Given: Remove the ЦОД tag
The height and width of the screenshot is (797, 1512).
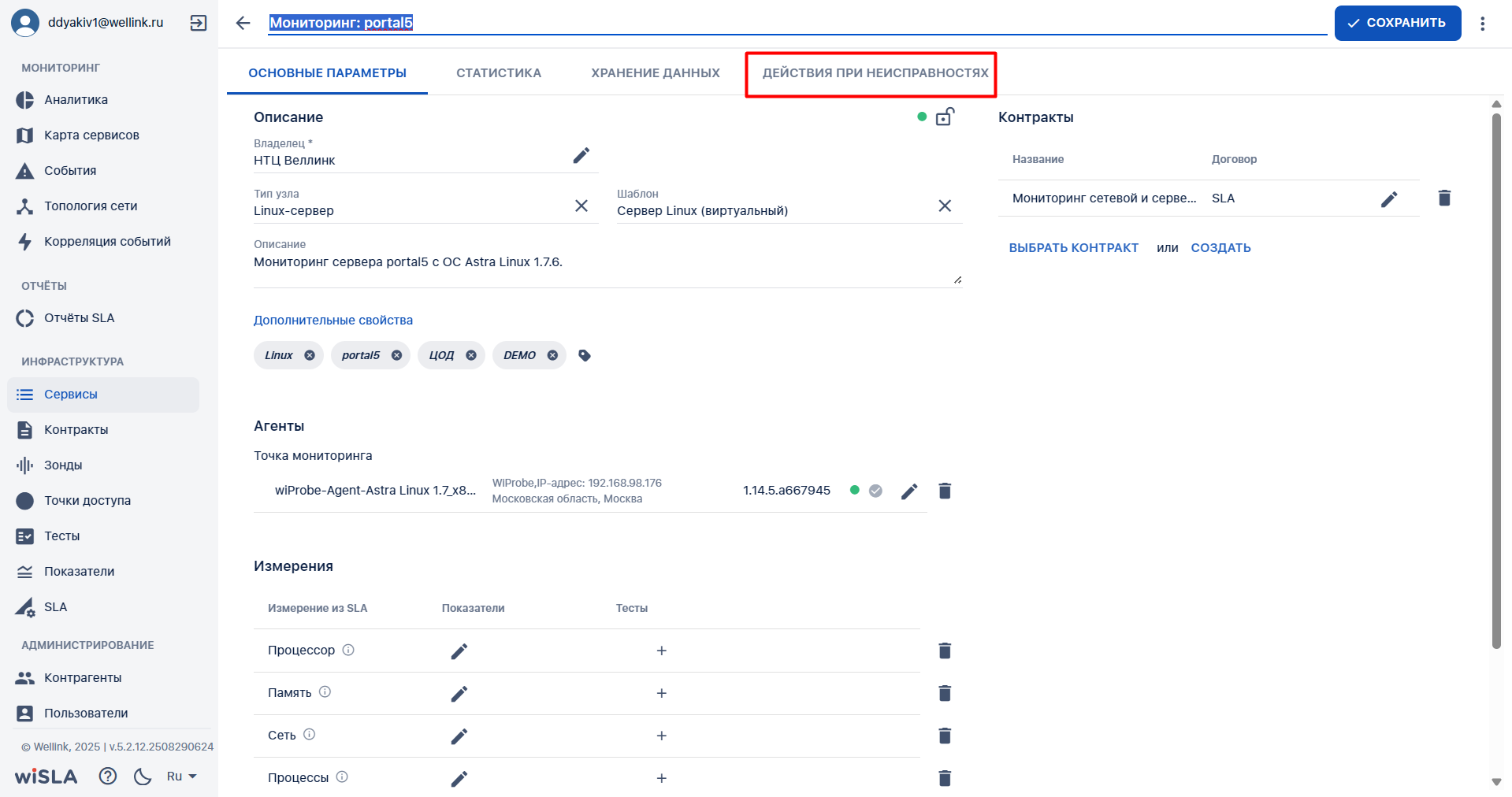Looking at the screenshot, I should pyautogui.click(x=471, y=355).
